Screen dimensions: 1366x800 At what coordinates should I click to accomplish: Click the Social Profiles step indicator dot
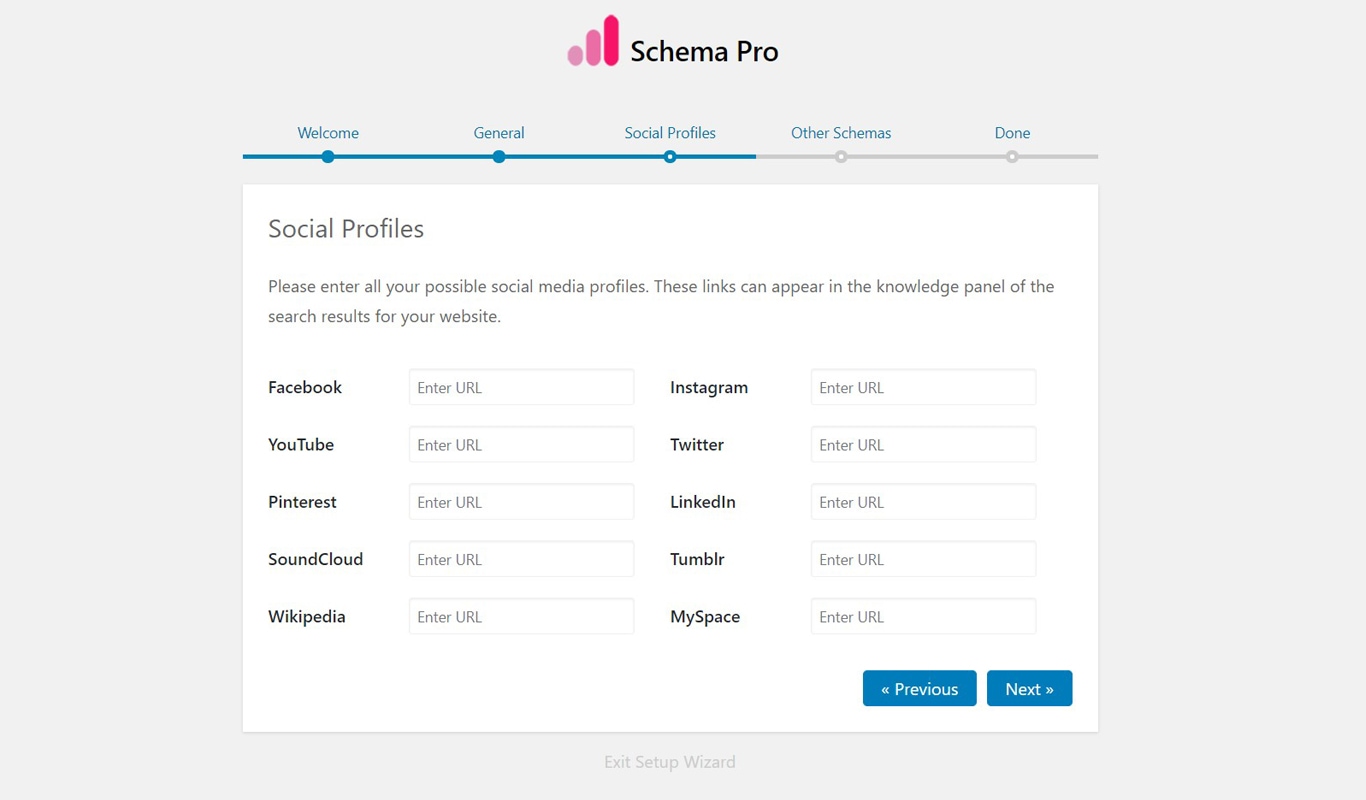click(670, 156)
